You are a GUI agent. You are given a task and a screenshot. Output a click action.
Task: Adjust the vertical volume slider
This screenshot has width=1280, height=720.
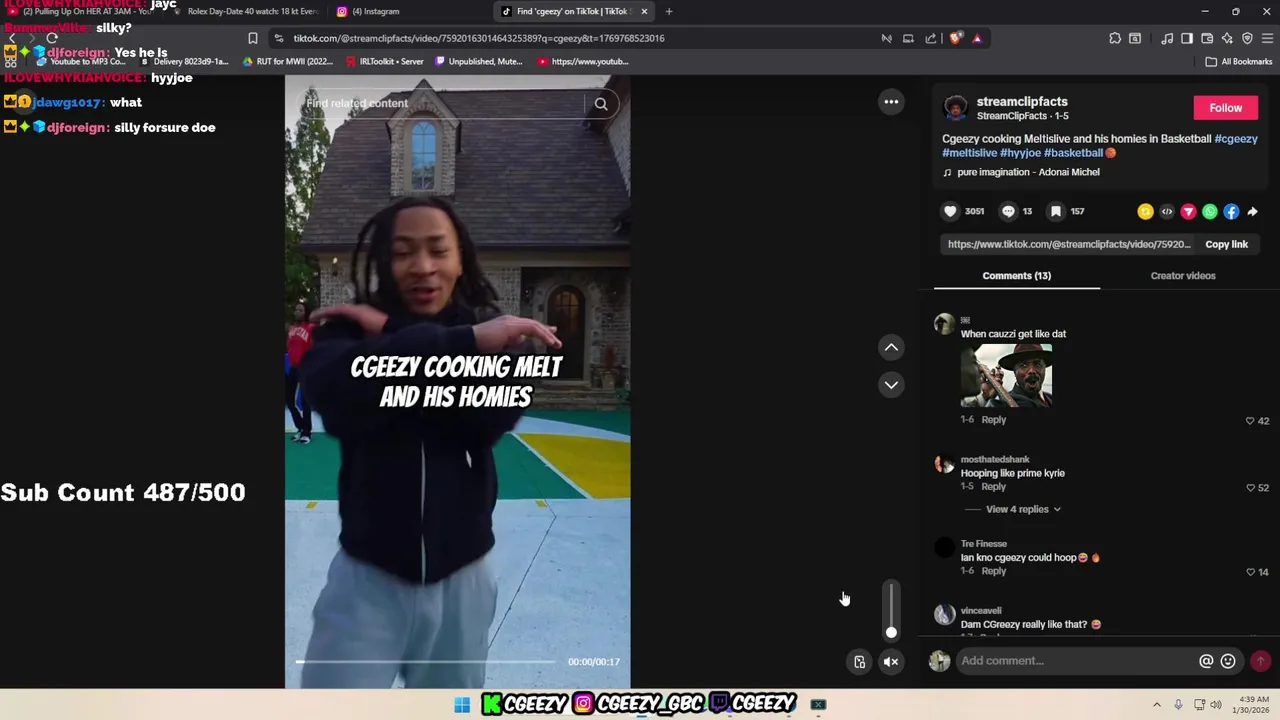pyautogui.click(x=891, y=610)
